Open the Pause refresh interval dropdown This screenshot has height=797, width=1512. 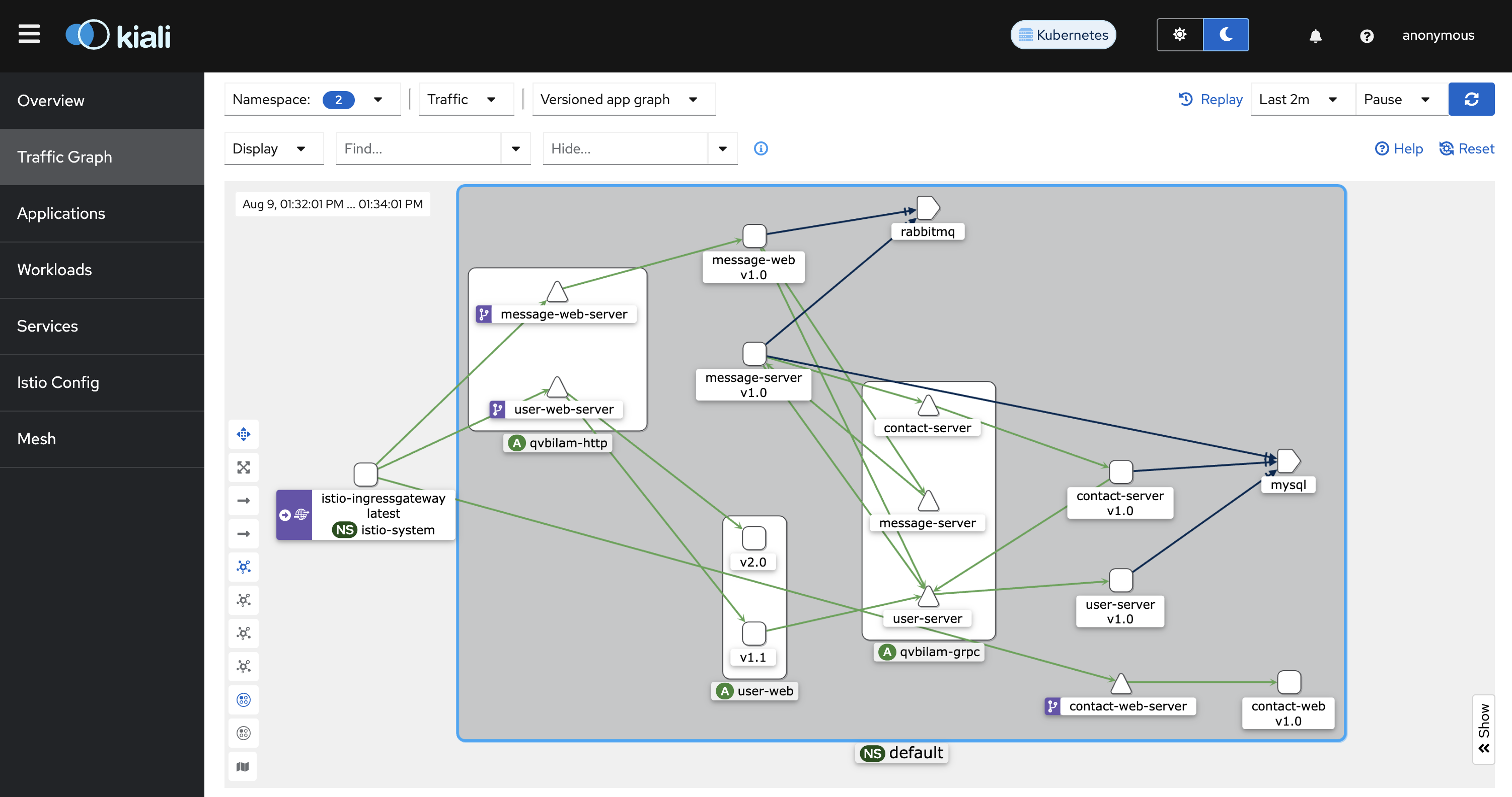click(x=1401, y=99)
